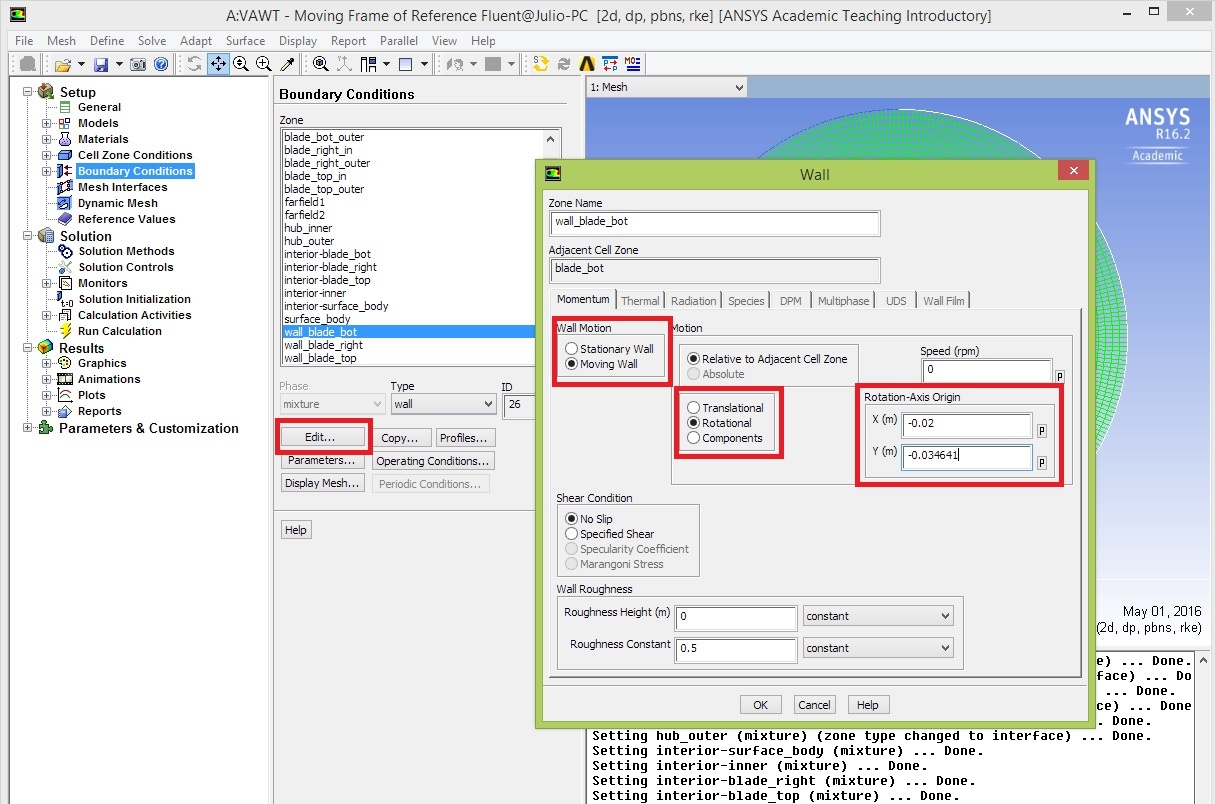Select Moving Wall radio button
The image size is (1215, 804).
click(x=571, y=364)
